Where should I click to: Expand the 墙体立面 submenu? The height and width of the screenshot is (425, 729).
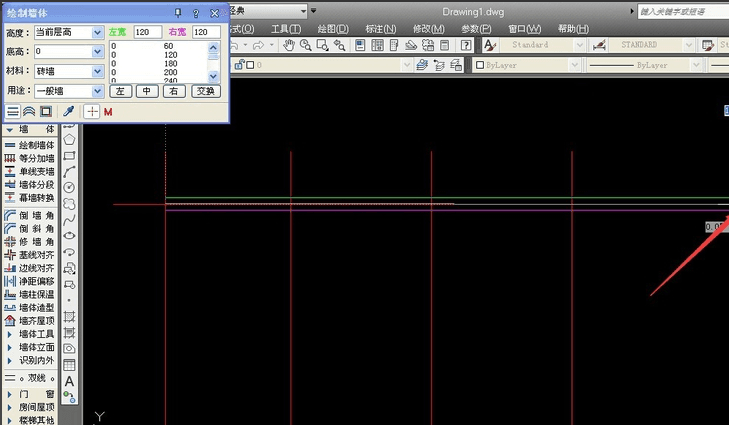30,347
